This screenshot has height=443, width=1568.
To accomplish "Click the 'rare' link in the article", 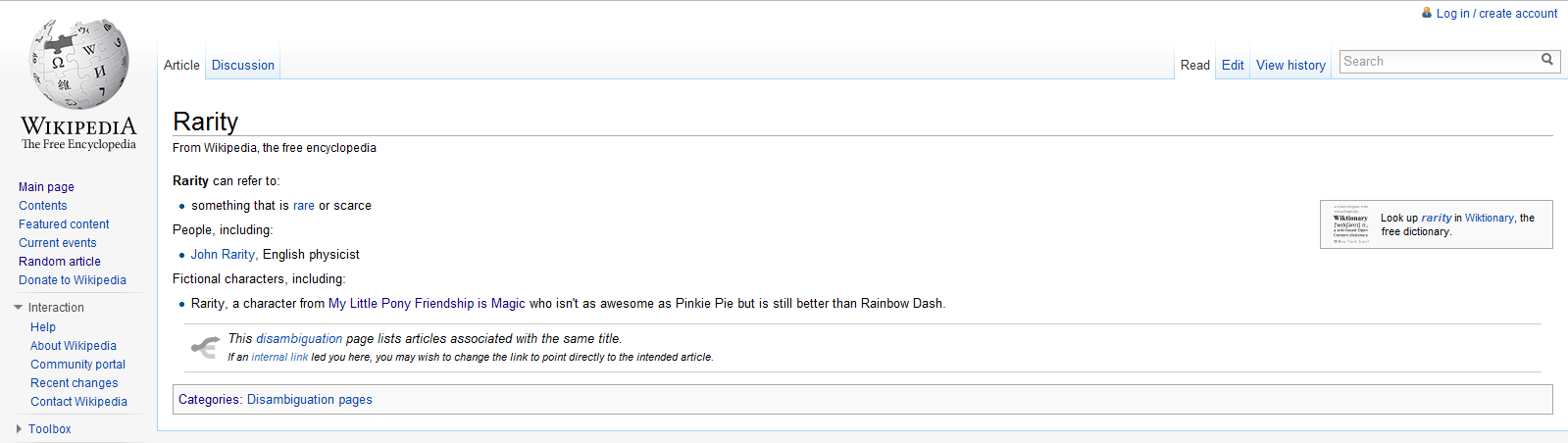I will coord(304,206).
